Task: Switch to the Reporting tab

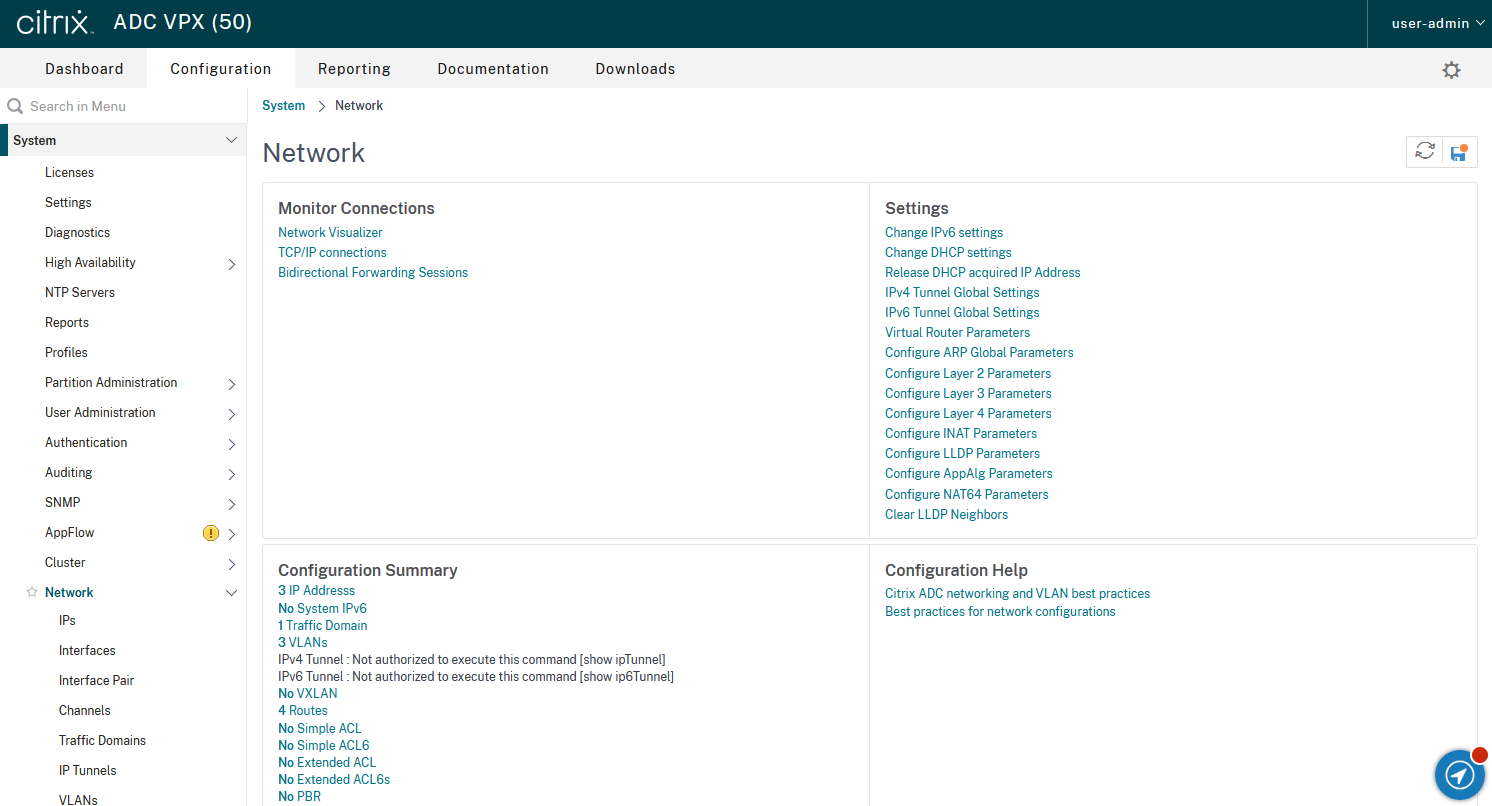Action: (x=354, y=69)
